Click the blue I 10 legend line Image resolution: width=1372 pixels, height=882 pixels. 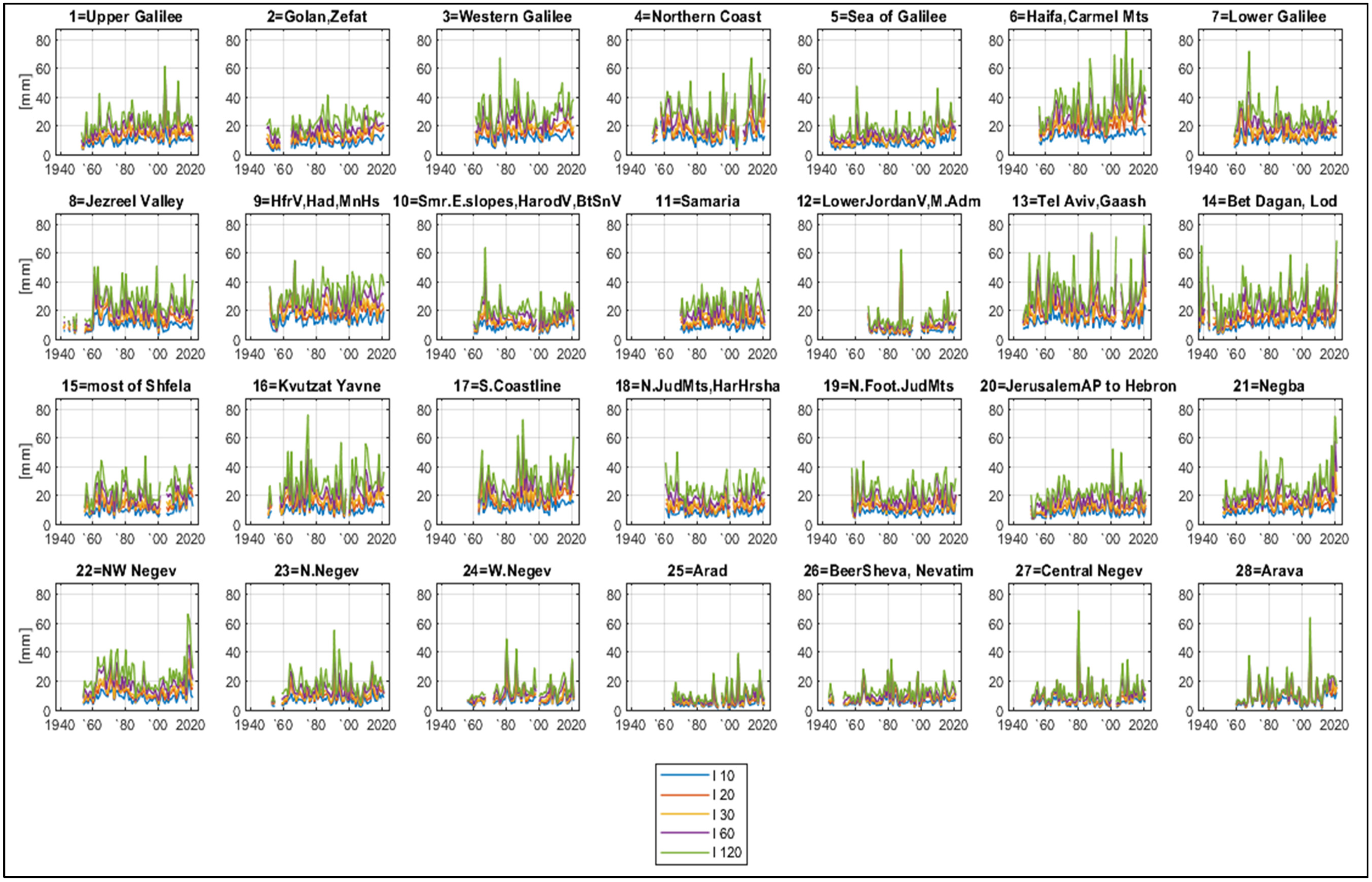(684, 775)
